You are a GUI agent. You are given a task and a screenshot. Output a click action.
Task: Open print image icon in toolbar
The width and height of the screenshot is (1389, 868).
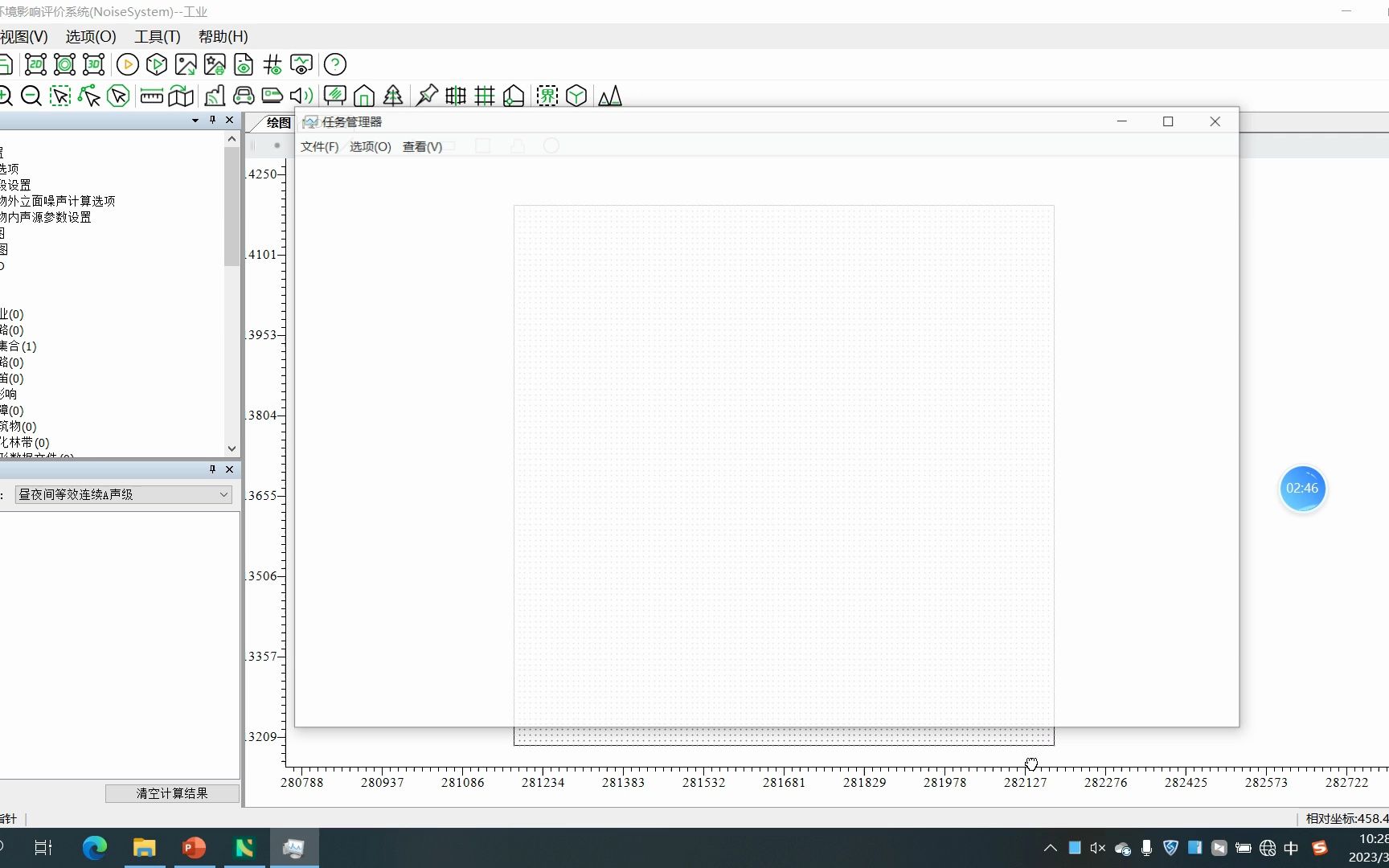pos(215,64)
